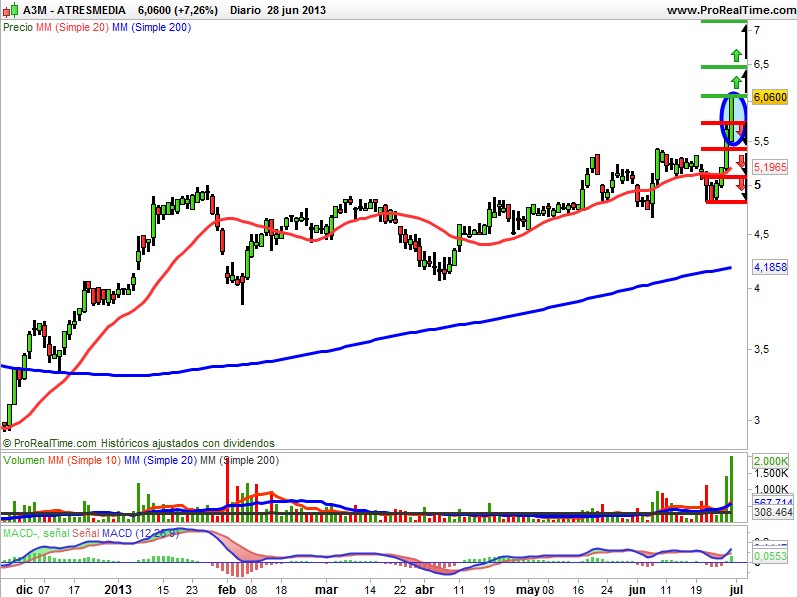
Task: Click the mar month on time axis
Action: click(326, 590)
